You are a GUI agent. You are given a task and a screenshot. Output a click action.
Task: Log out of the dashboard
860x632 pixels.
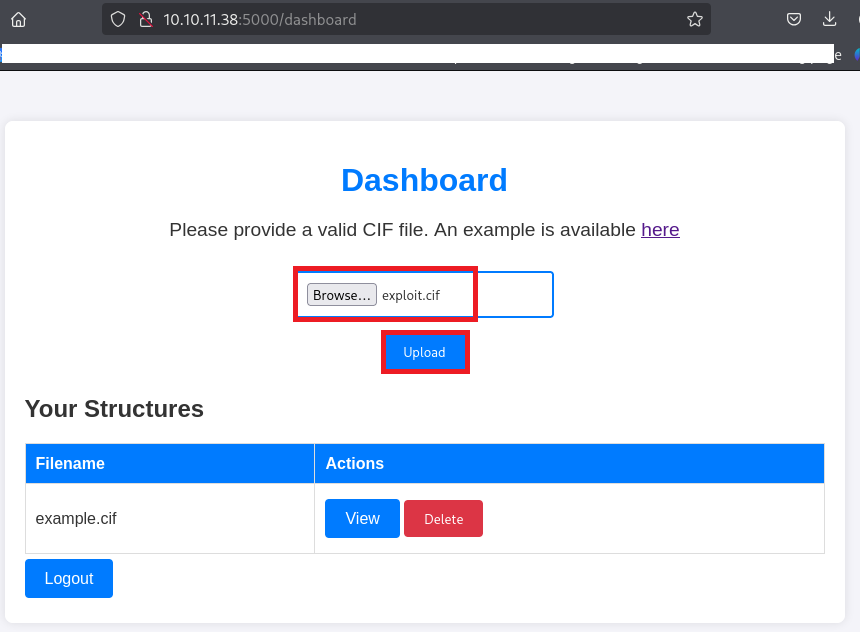69,579
